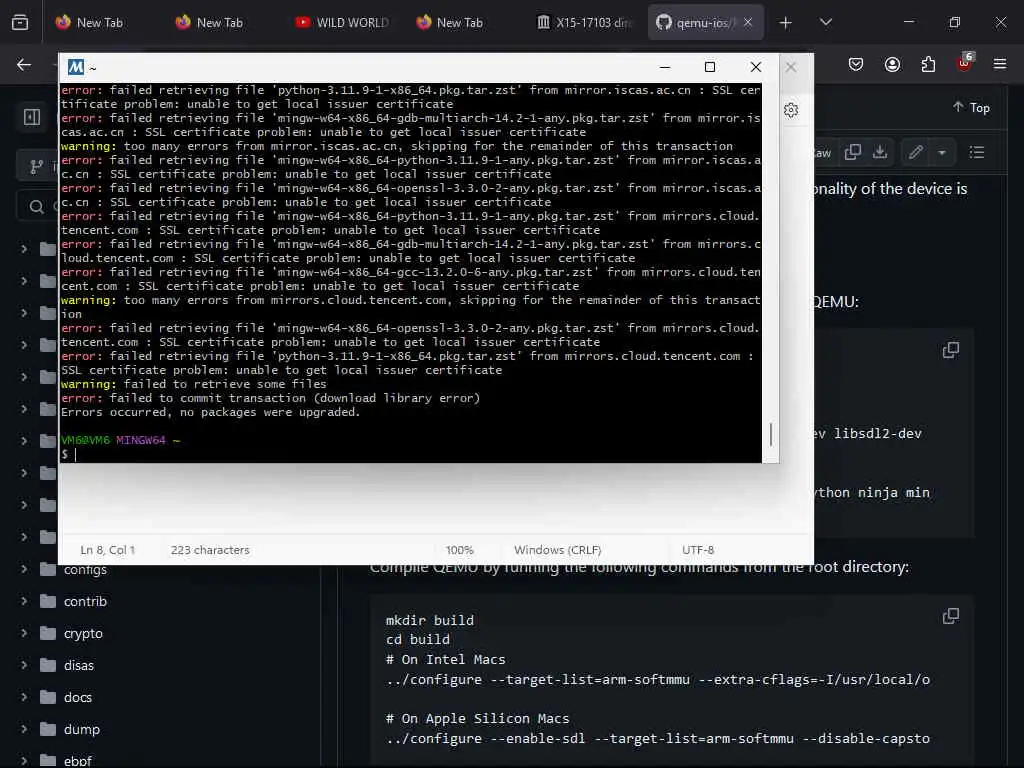Click the '../configure --enable-sdl' command line
This screenshot has height=768, width=1024.
(658, 739)
